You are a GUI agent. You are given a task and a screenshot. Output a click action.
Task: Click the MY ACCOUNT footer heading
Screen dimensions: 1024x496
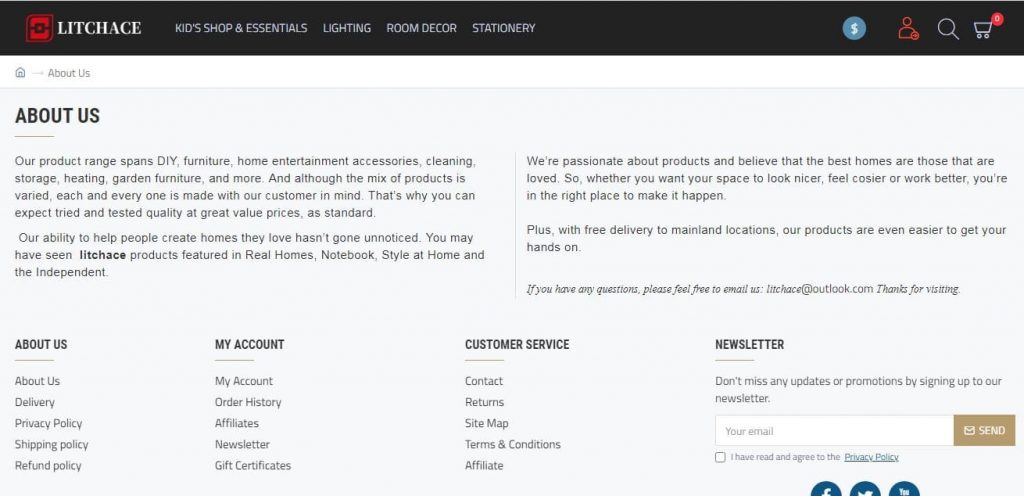249,345
